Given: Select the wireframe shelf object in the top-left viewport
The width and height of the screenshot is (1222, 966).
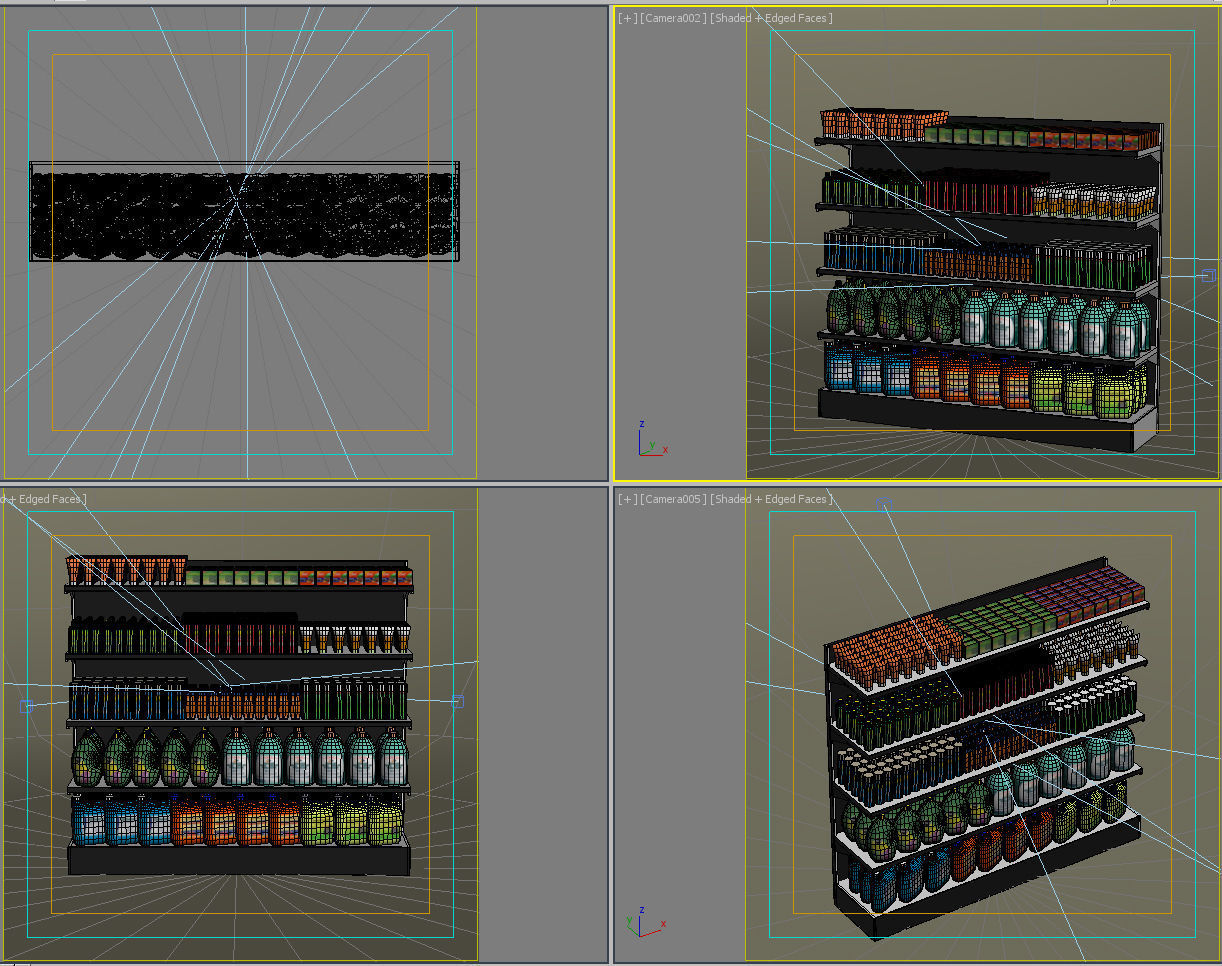Looking at the screenshot, I should point(244,212).
